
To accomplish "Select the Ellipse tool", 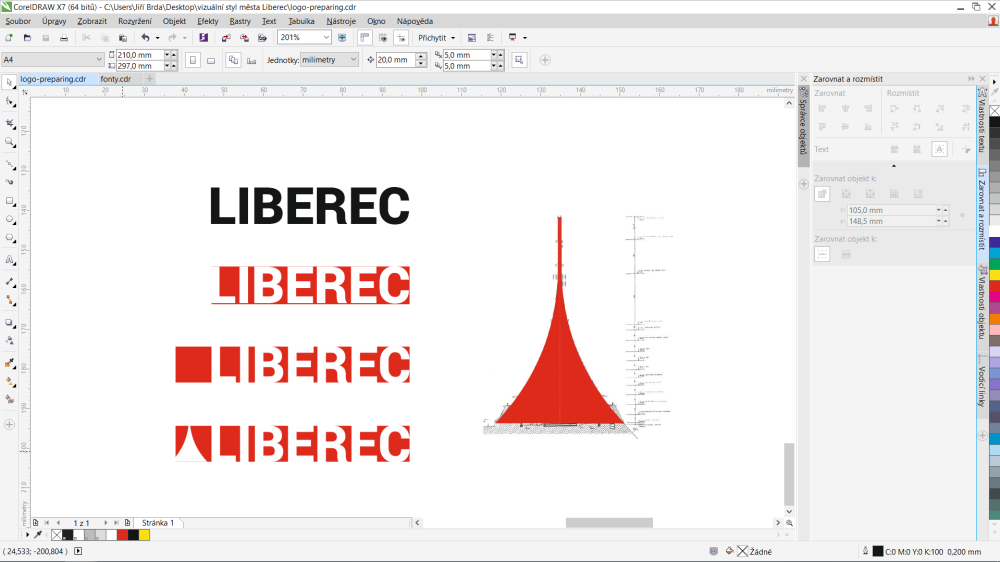I will coord(10,219).
